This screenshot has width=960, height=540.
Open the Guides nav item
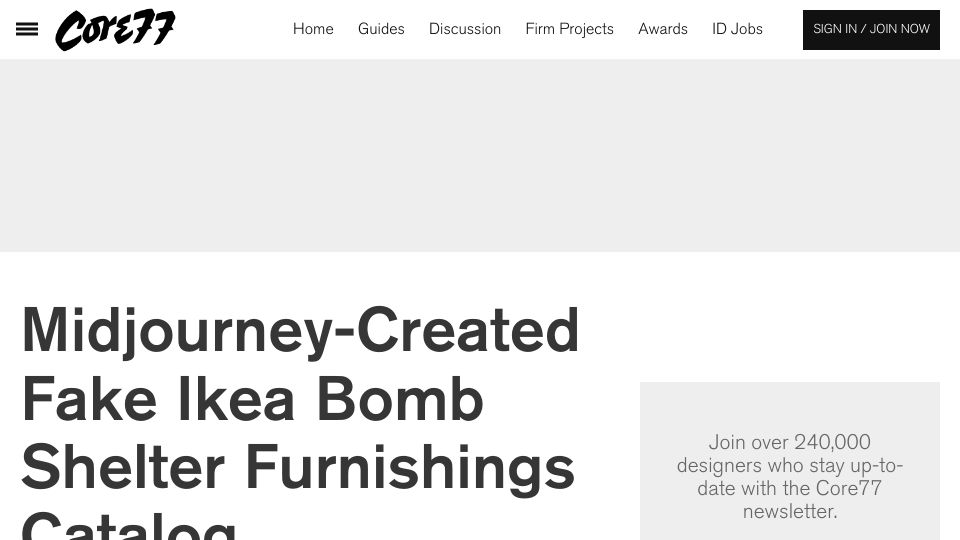381,29
